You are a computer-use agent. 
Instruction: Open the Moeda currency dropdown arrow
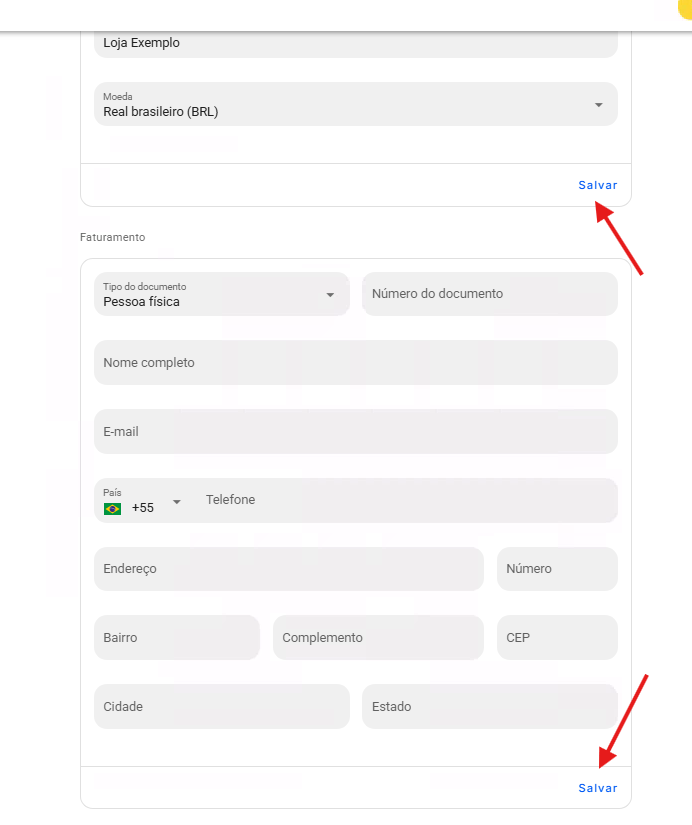(x=598, y=105)
